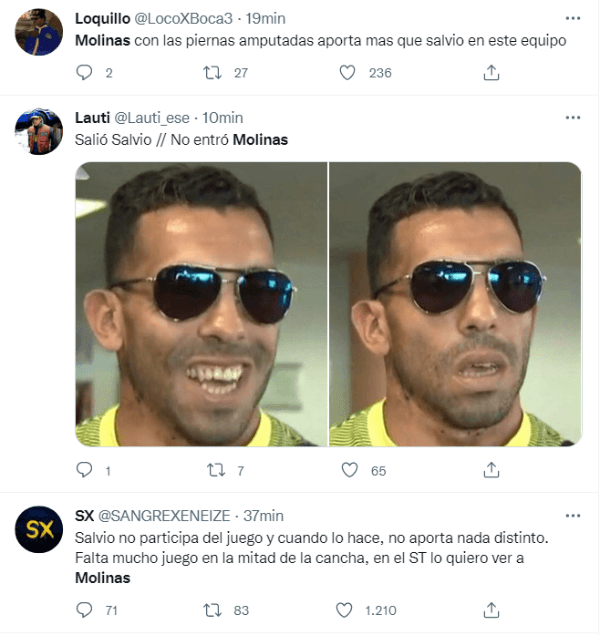Screen dimensions: 600x635
Task: View the serious-face sunglasses photo on right
Action: (455, 304)
